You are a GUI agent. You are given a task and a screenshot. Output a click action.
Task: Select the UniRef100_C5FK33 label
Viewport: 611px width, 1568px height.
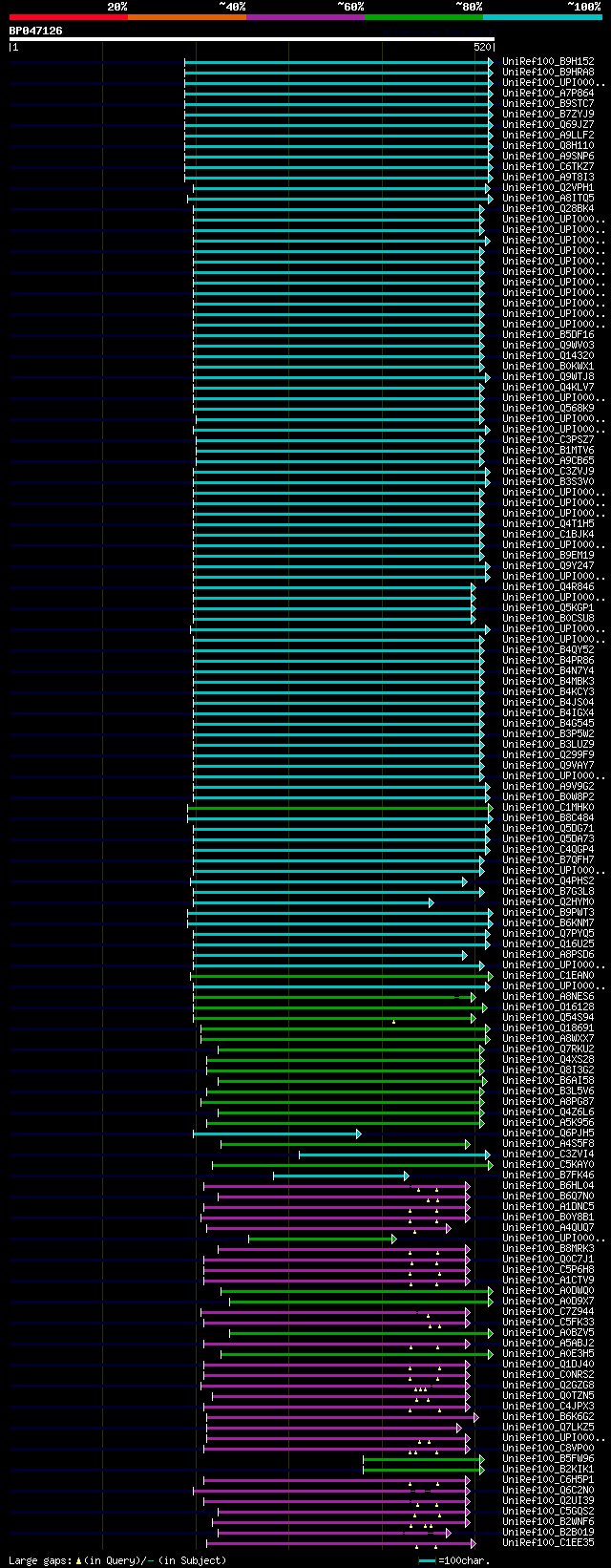(548, 1322)
